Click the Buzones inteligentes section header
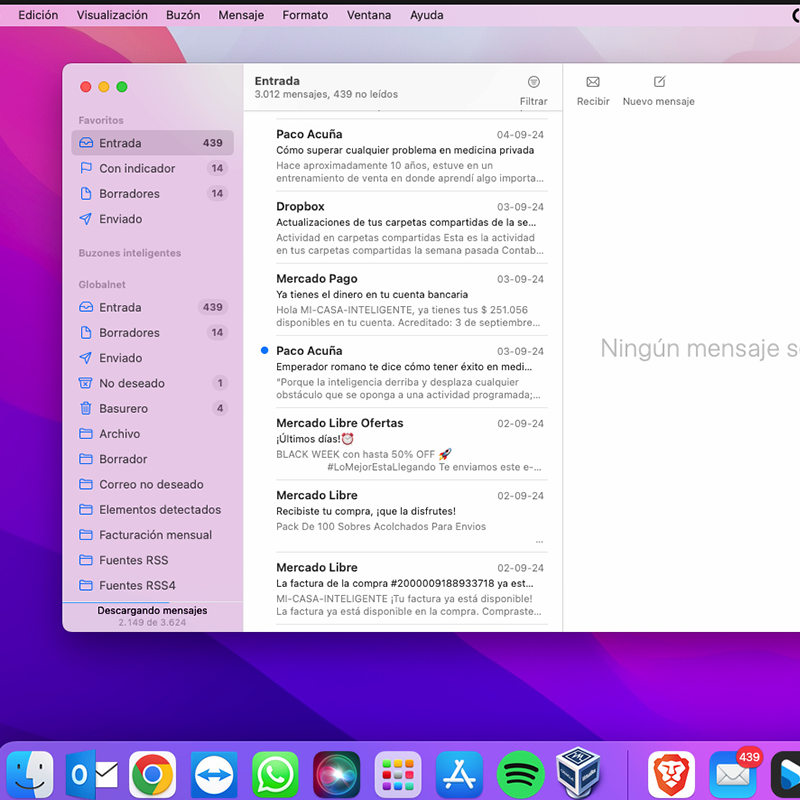The width and height of the screenshot is (800, 800). pos(130,253)
